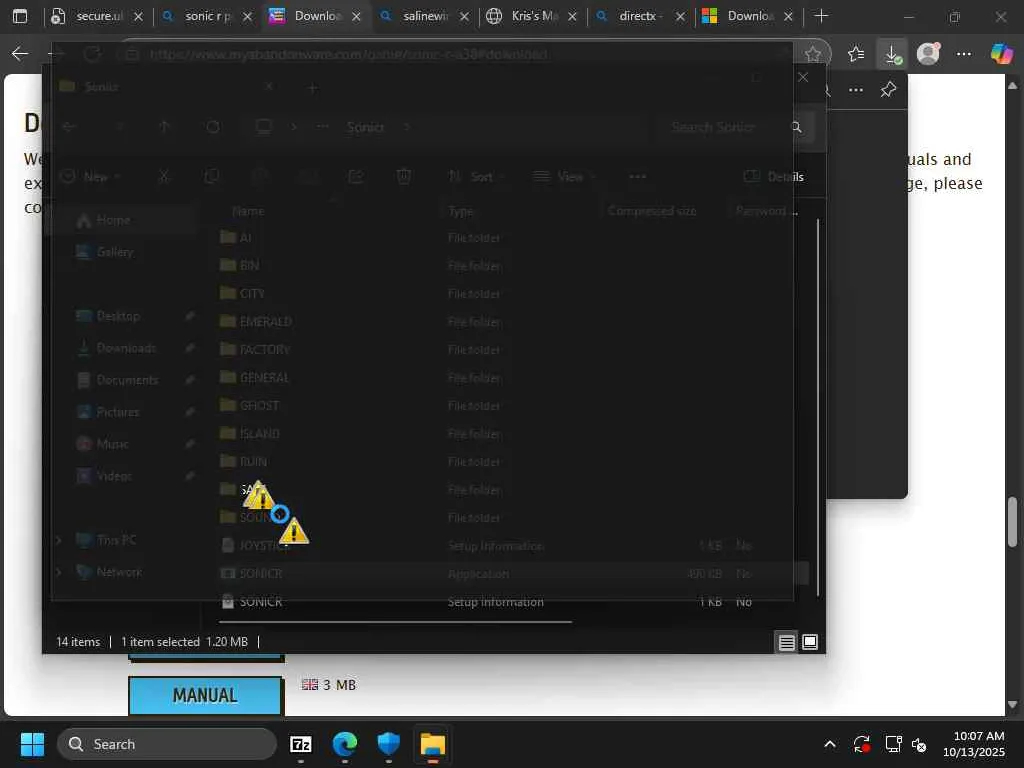
Task: Click the Edge profile avatar
Action: [928, 54]
